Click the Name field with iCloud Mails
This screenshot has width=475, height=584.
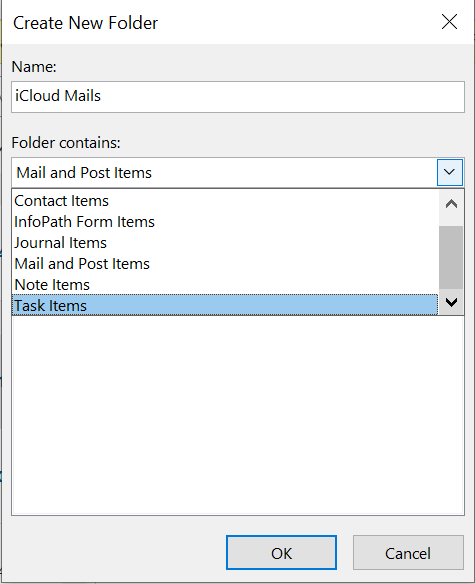click(x=238, y=97)
